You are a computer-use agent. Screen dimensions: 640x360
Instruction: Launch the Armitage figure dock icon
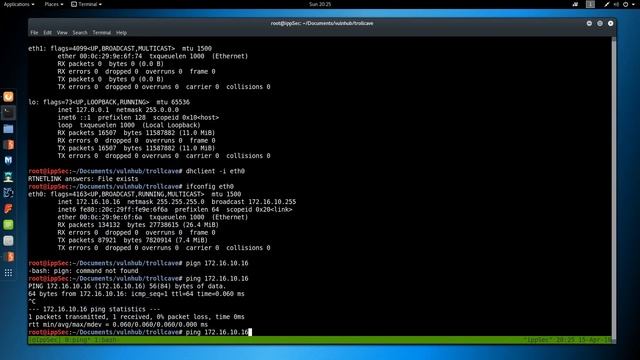8,177
